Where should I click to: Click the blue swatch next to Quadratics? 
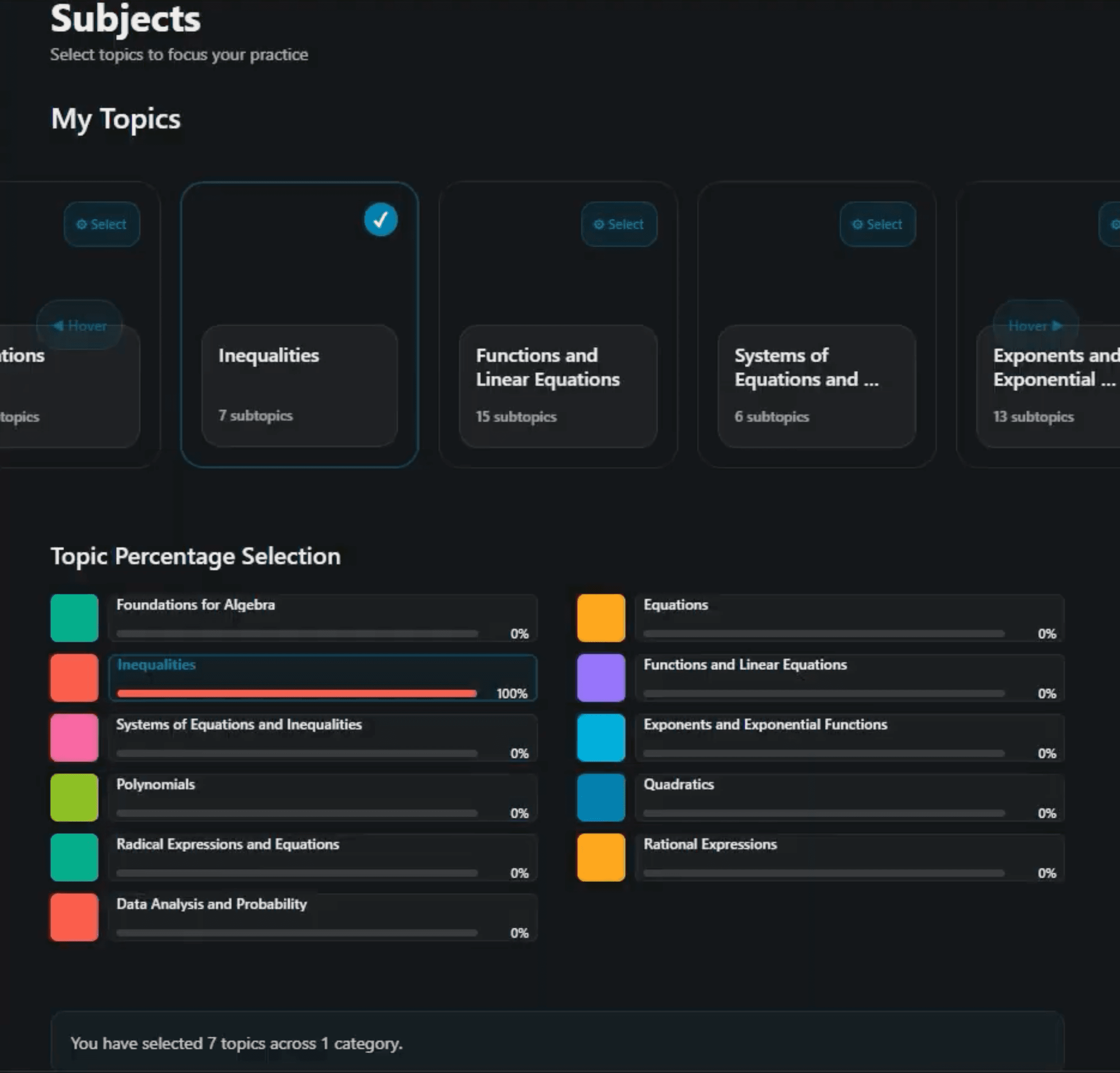pyautogui.click(x=600, y=798)
